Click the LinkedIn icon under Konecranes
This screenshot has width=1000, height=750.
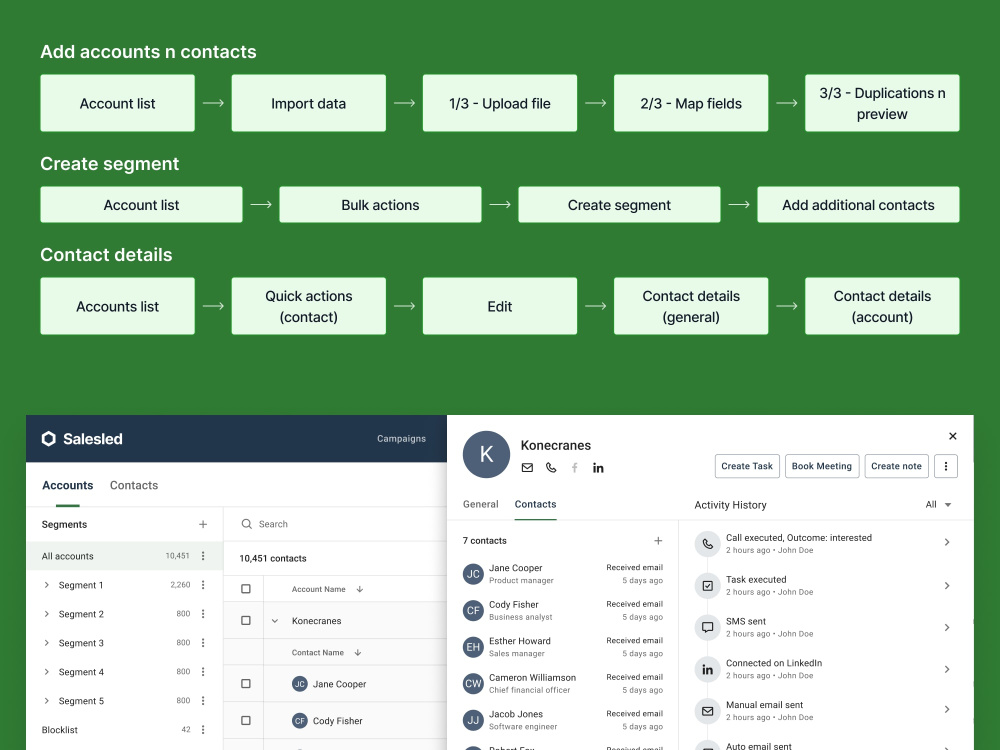598,467
